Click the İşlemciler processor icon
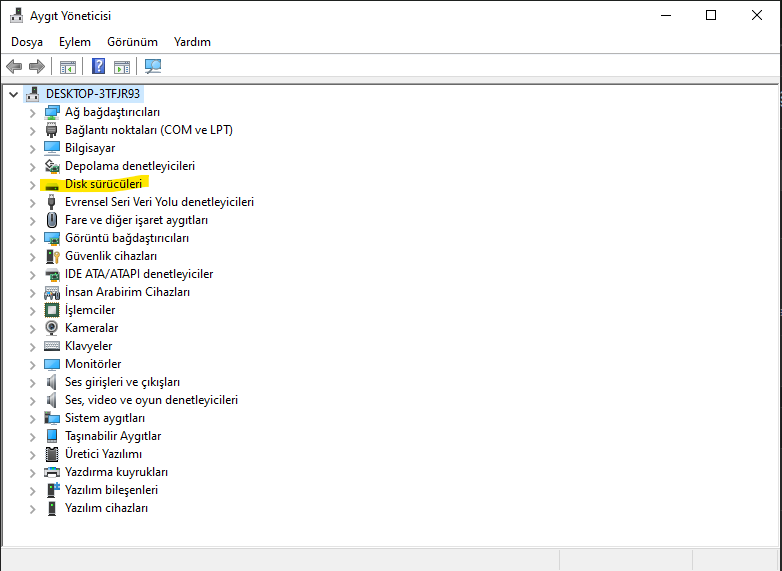This screenshot has width=782, height=571. [x=52, y=310]
